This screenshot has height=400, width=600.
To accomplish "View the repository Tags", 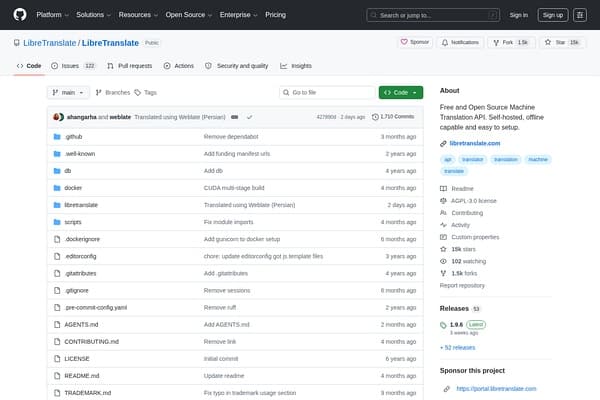I will (146, 93).
